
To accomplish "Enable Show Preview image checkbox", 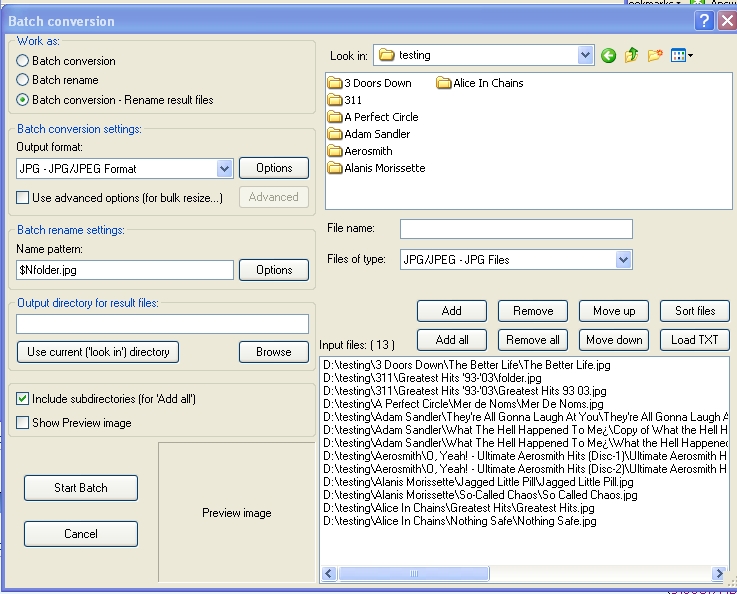I will click(23, 422).
